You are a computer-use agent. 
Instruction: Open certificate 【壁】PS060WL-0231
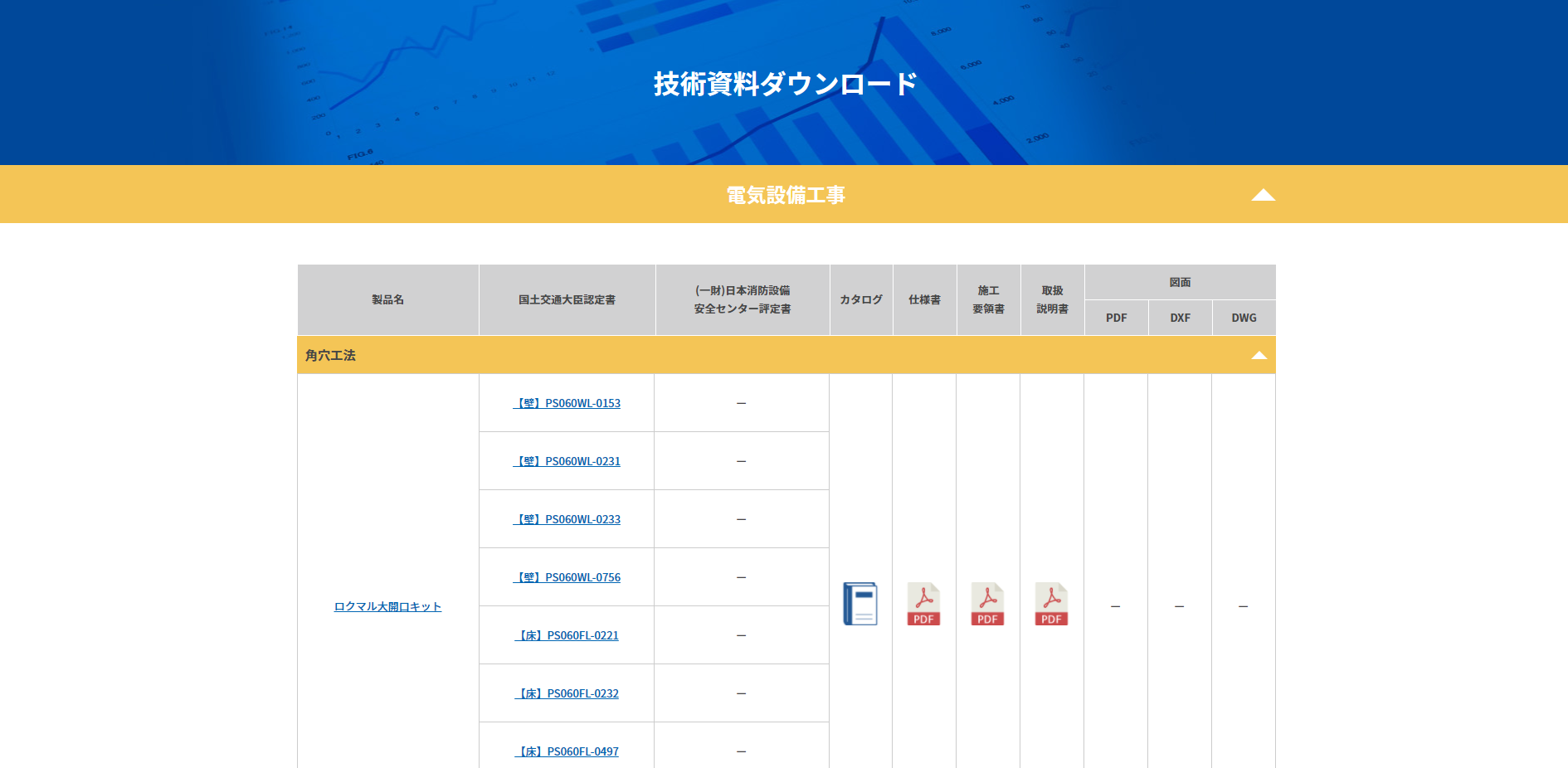coord(567,461)
